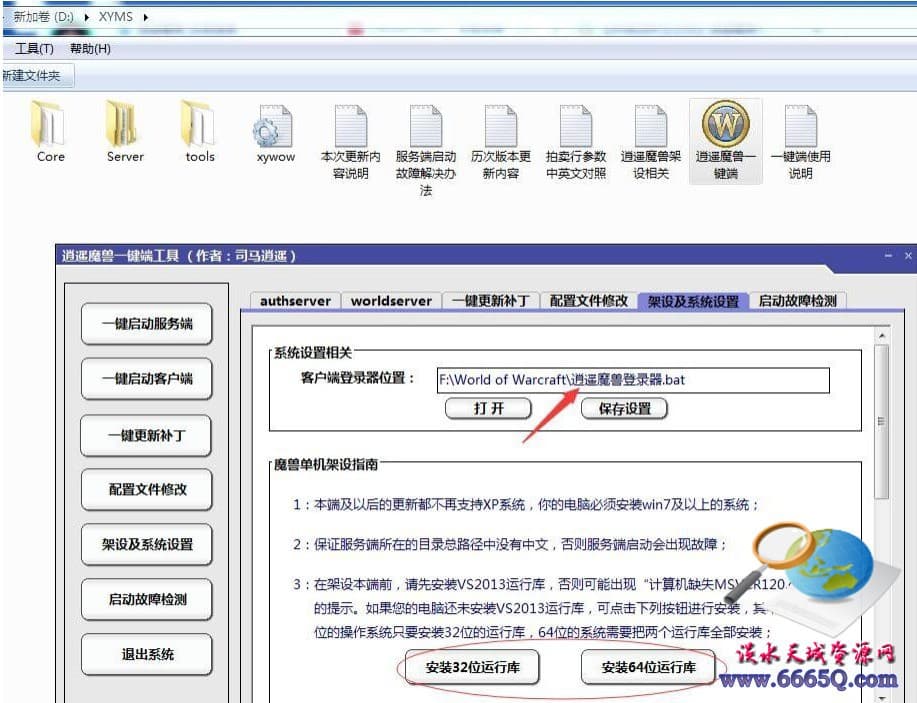Open the tools folder
The height and width of the screenshot is (703, 917).
point(200,131)
